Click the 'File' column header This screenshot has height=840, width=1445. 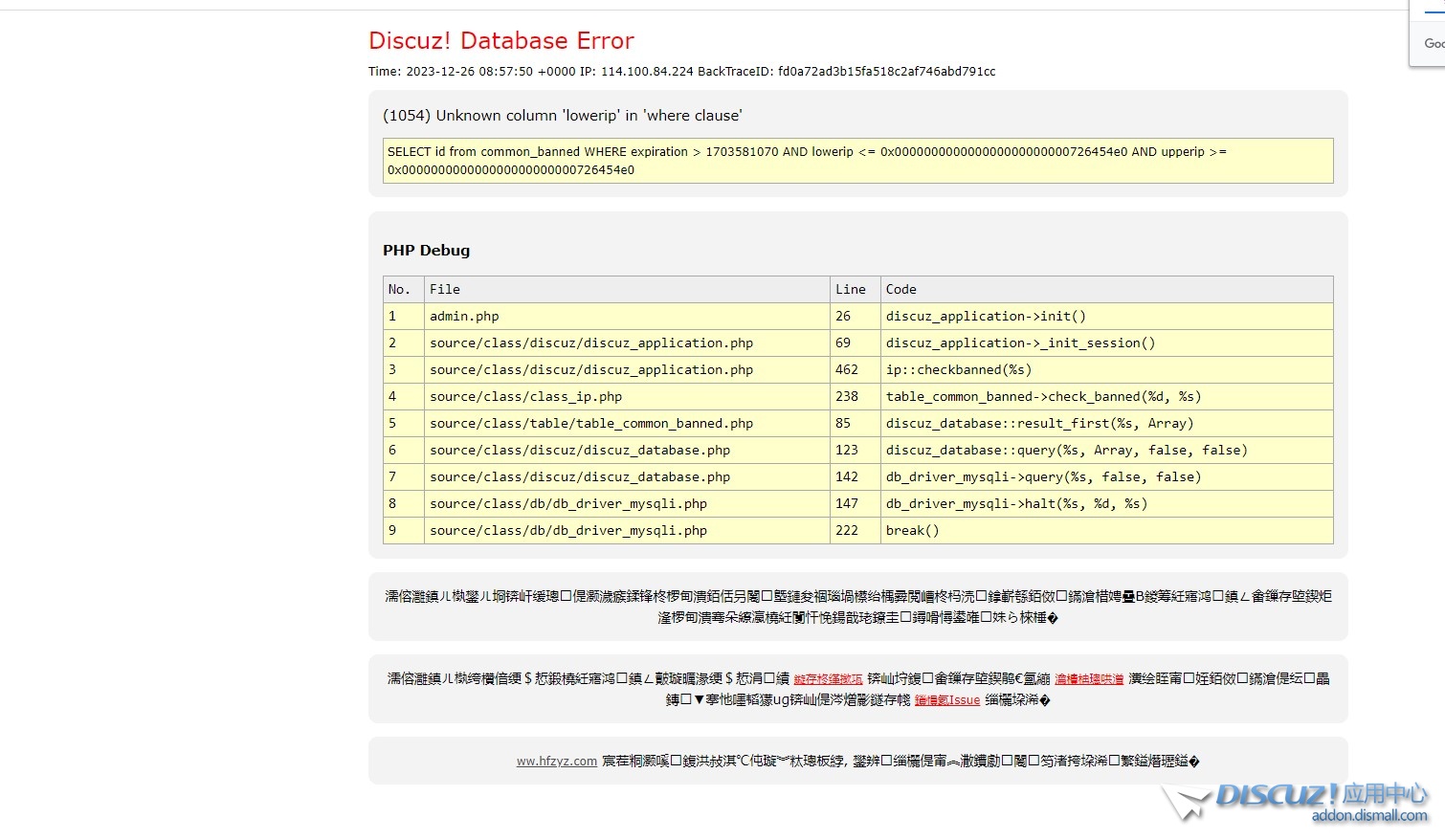pos(627,289)
